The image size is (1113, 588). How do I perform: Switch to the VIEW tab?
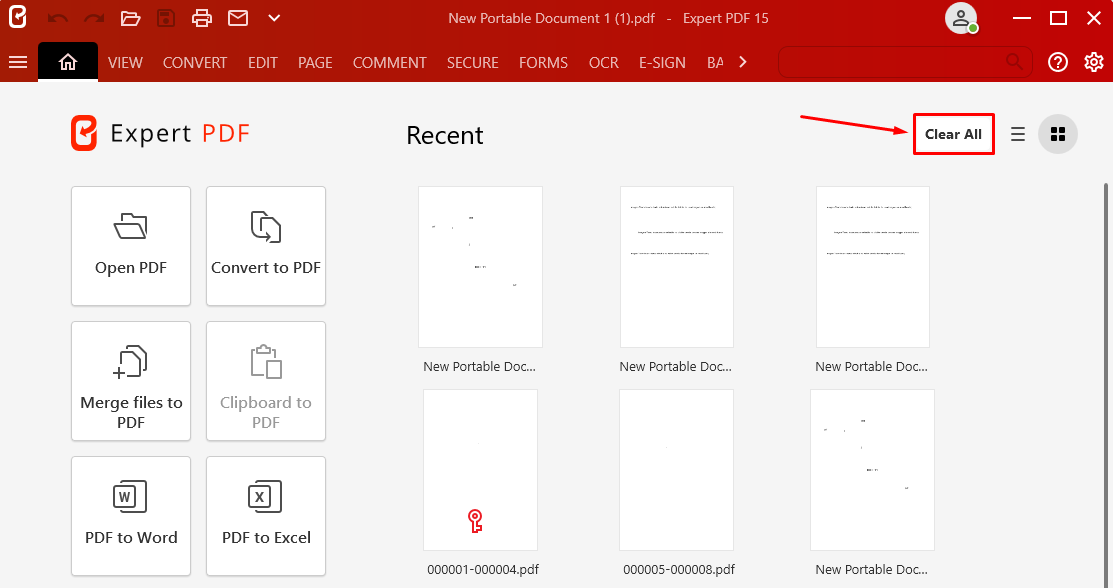[x=125, y=62]
